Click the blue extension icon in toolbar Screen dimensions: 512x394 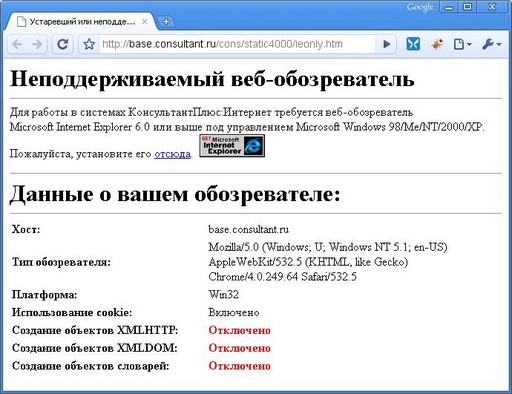tap(413, 44)
